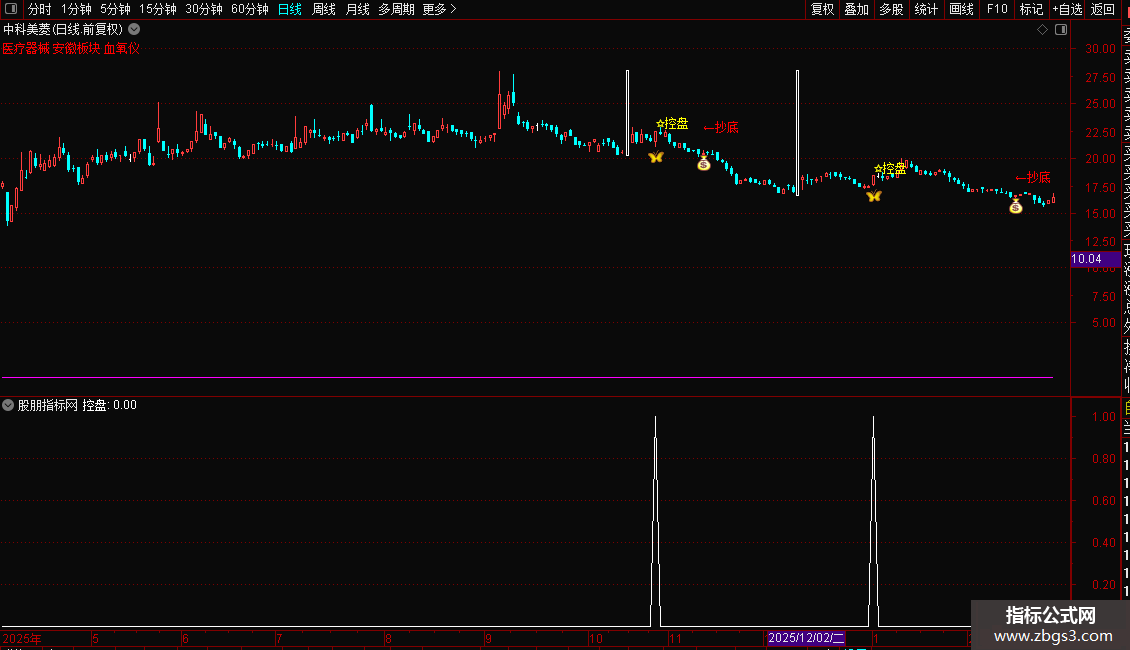Click the 返回 back button
The image size is (1130, 650).
[x=1103, y=9]
